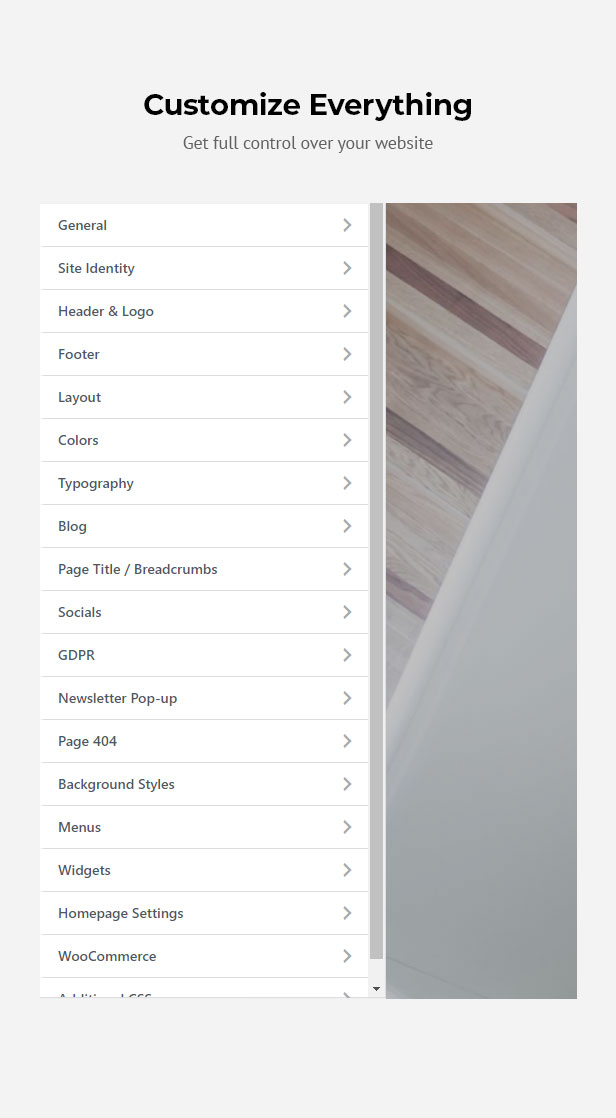
Task: Click the Newsletter Pop-up arrow icon
Action: point(347,698)
